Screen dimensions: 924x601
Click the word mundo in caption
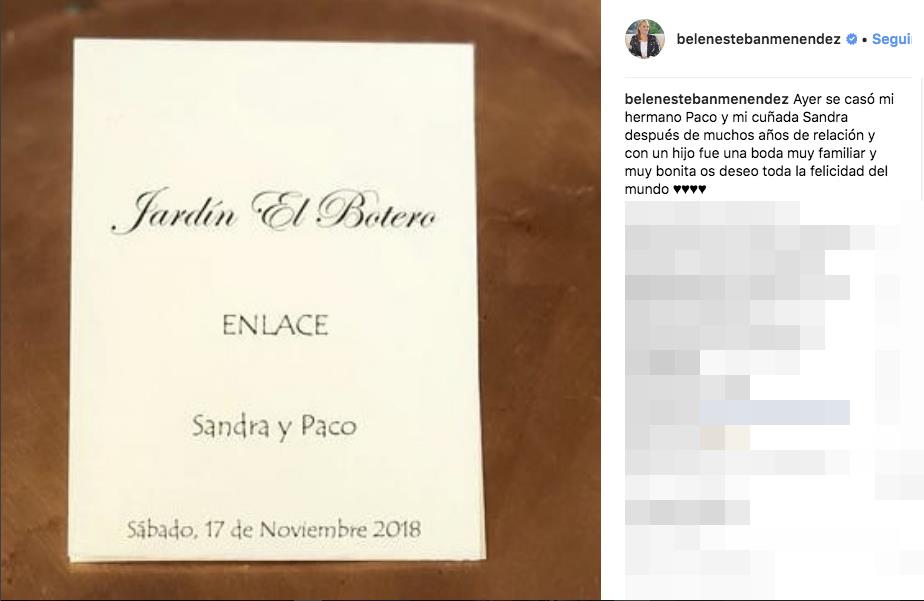[646, 190]
